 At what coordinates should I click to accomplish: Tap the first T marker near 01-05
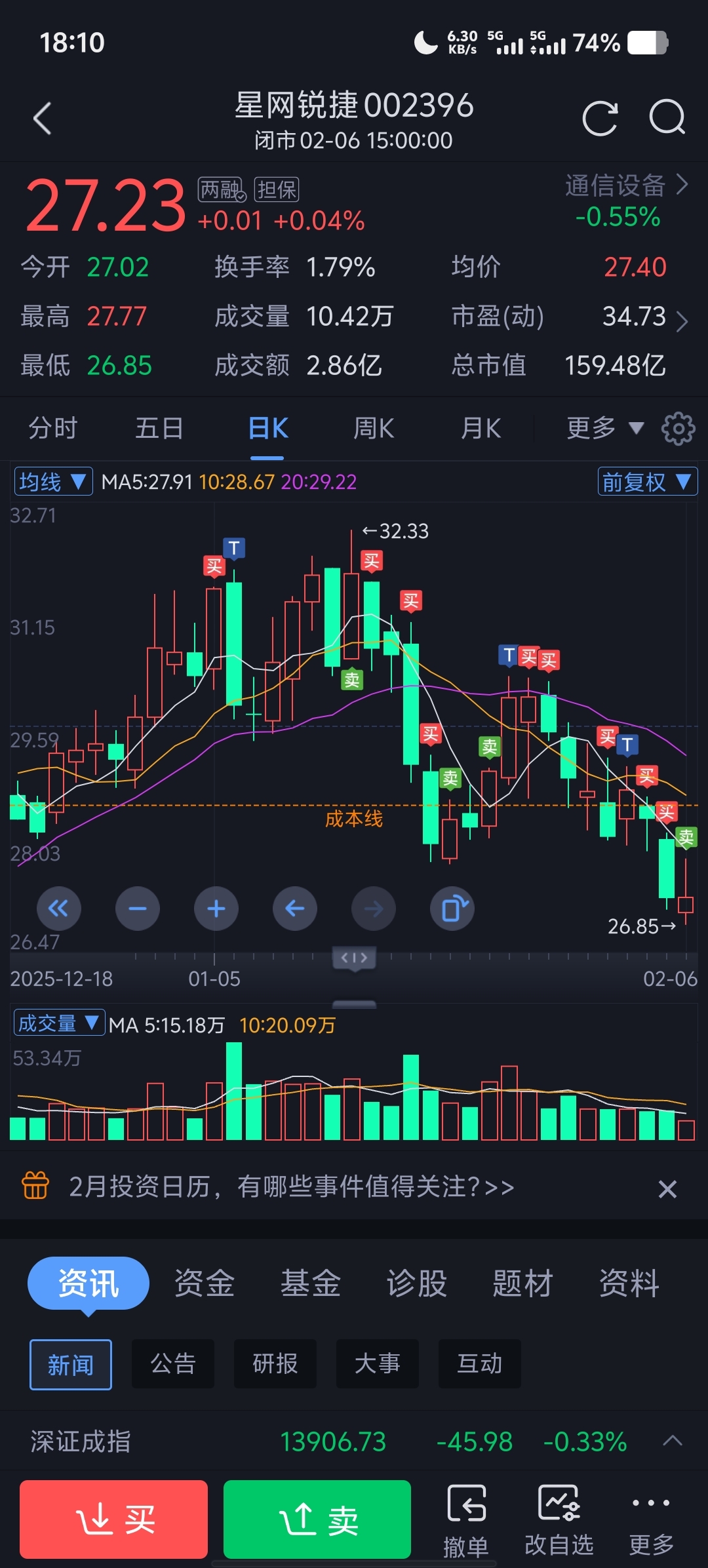point(234,548)
